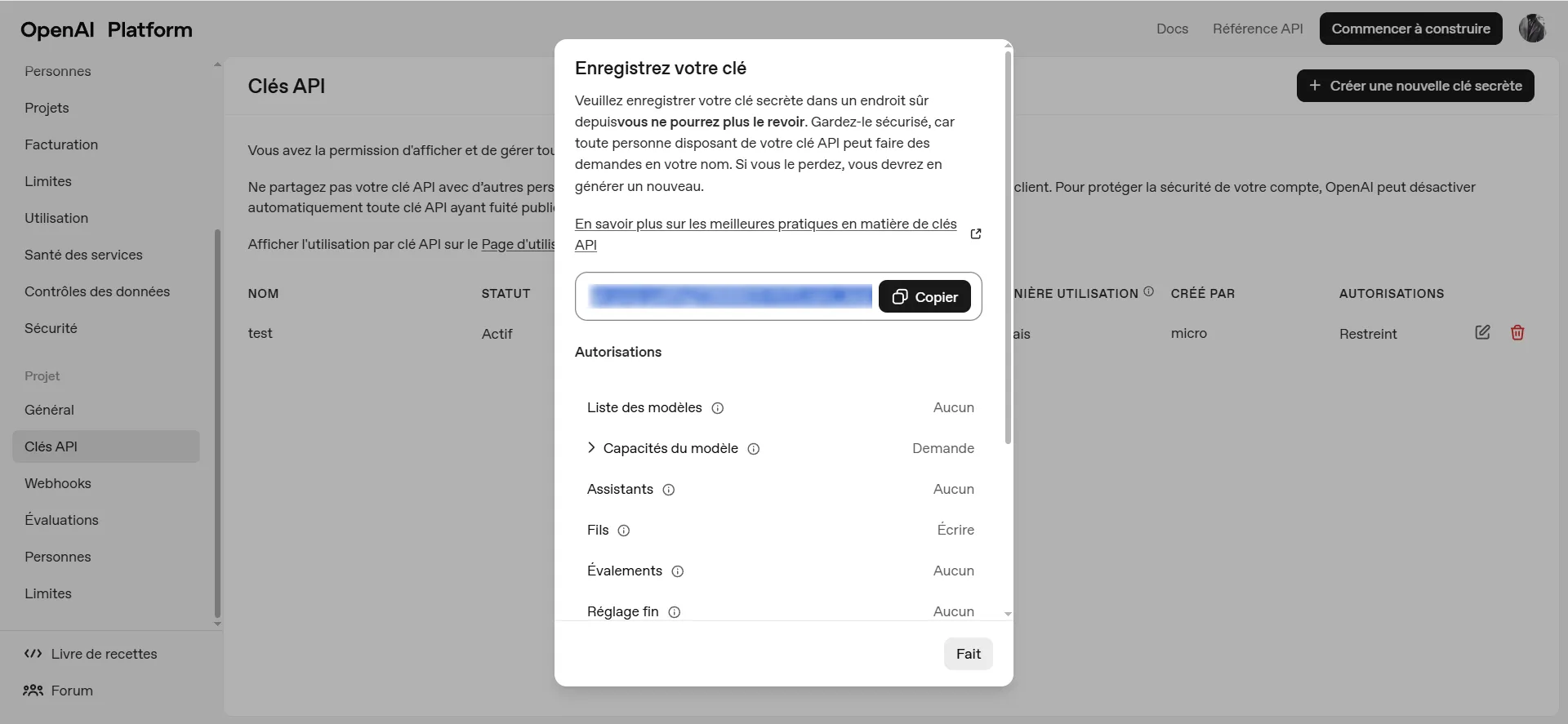
Task: Click the info icon next to Liste des modèles
Action: [718, 408]
